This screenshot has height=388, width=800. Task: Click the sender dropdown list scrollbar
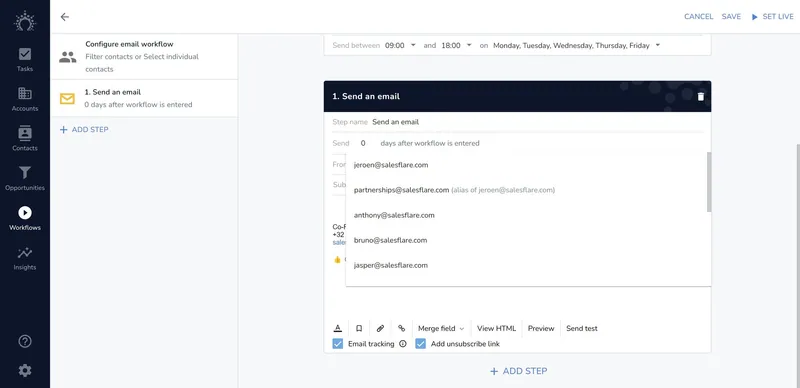point(709,182)
